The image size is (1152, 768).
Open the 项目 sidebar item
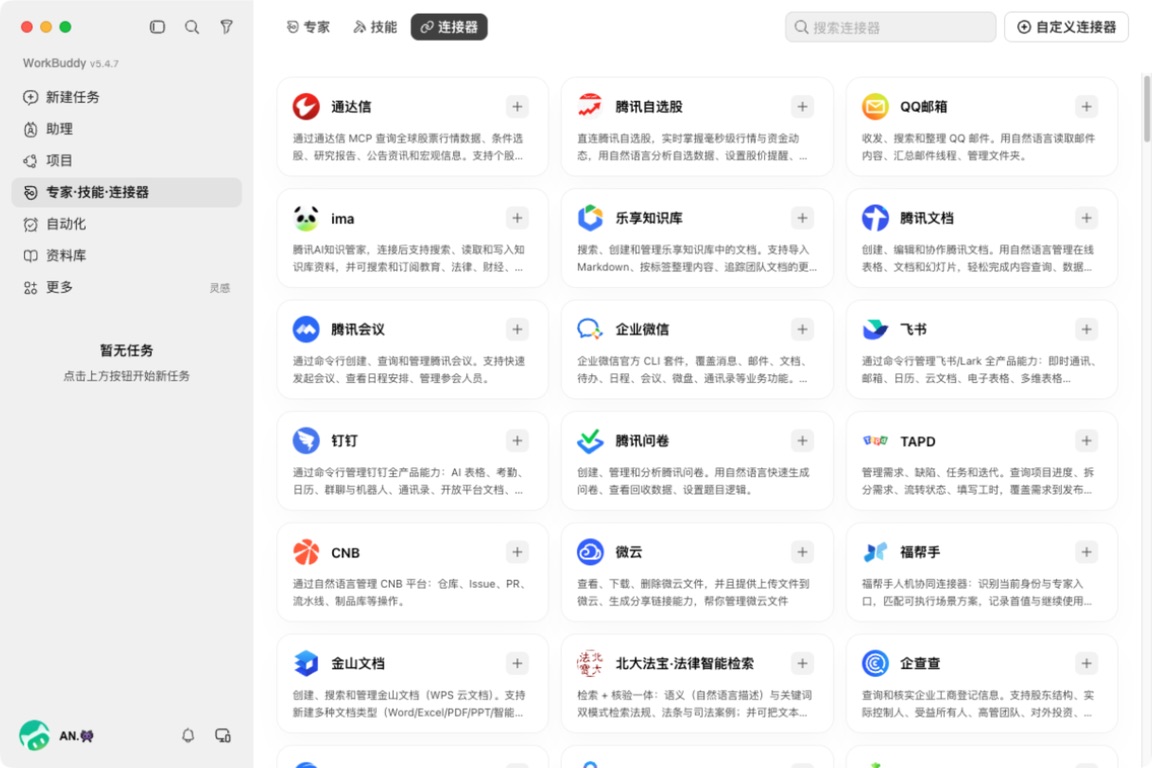[126, 160]
